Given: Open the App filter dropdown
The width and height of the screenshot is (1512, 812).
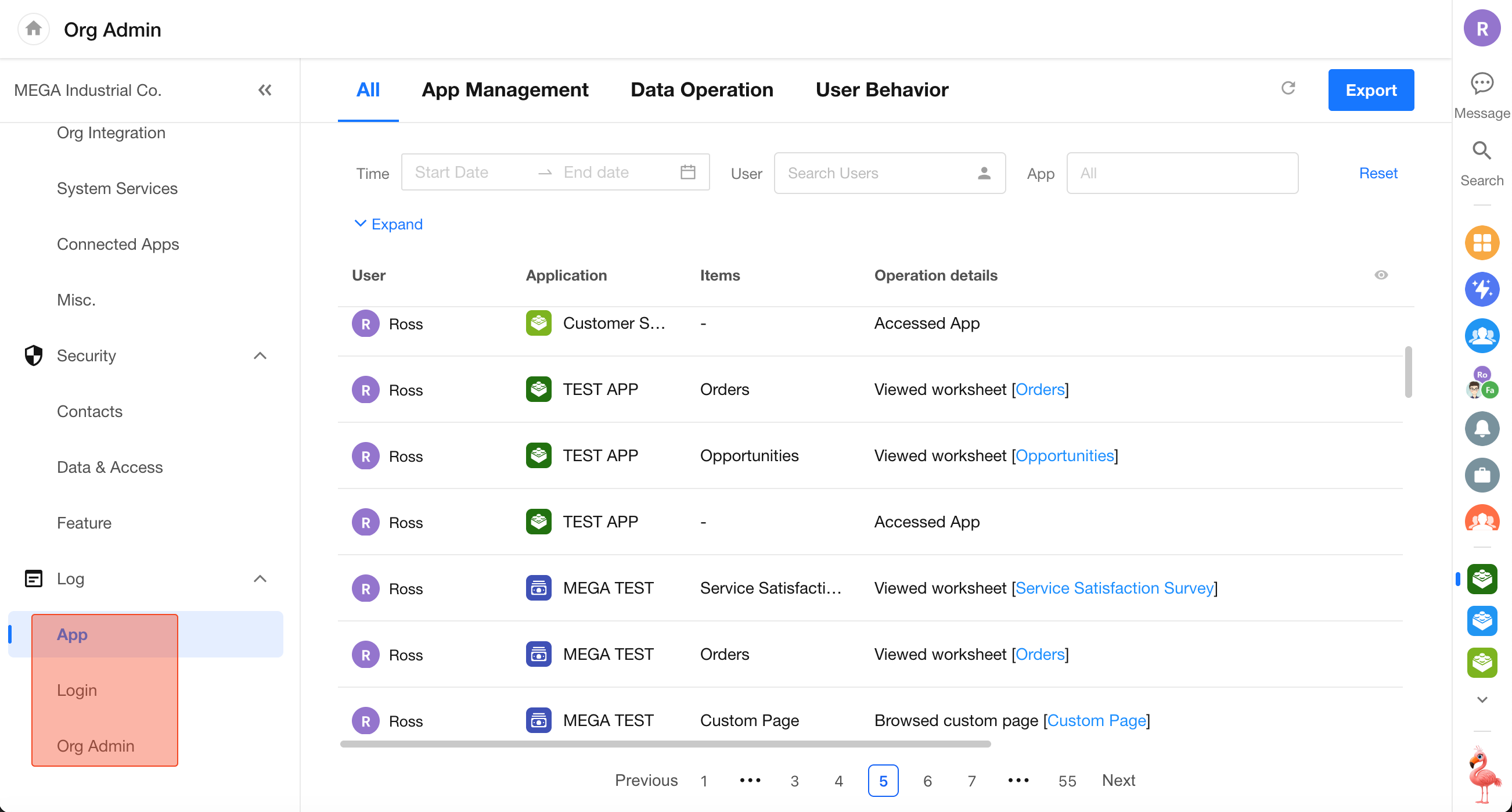Looking at the screenshot, I should 1182,173.
